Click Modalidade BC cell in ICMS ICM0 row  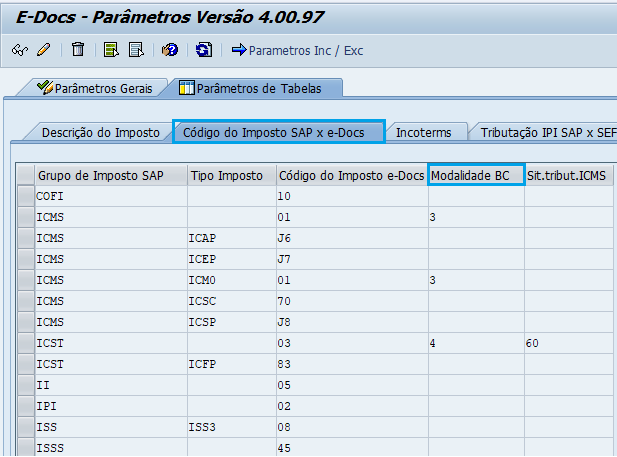(x=476, y=280)
